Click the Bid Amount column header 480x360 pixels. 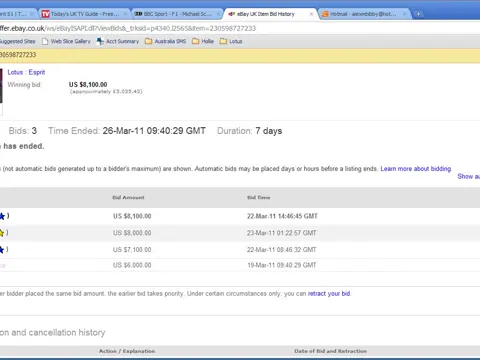128,198
